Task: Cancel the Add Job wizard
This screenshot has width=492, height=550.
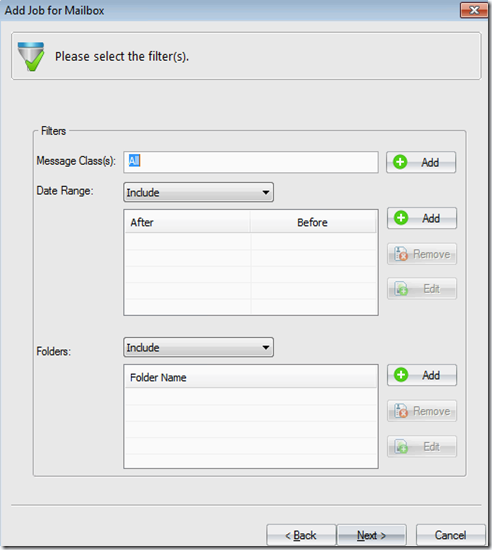Action: point(451,535)
